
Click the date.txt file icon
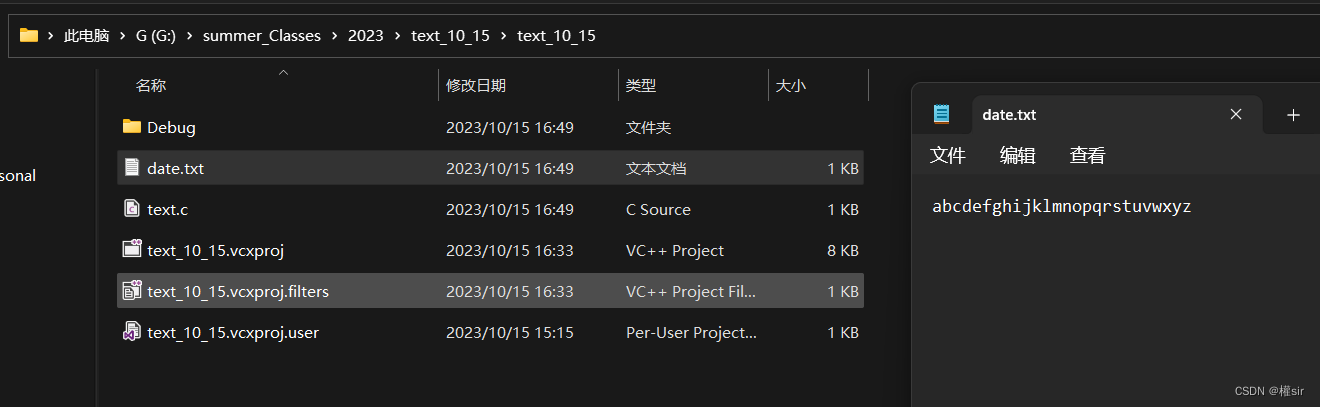point(131,168)
